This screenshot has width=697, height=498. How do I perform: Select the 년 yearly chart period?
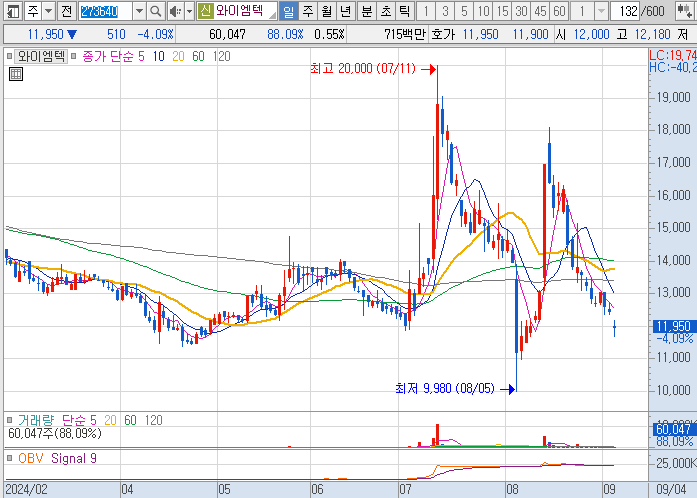pyautogui.click(x=345, y=11)
